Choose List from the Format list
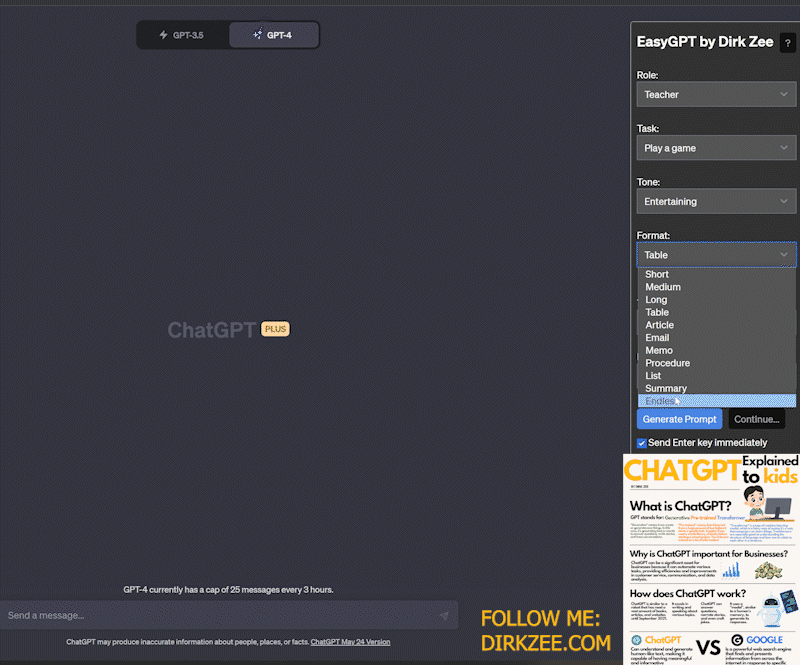 (716, 376)
